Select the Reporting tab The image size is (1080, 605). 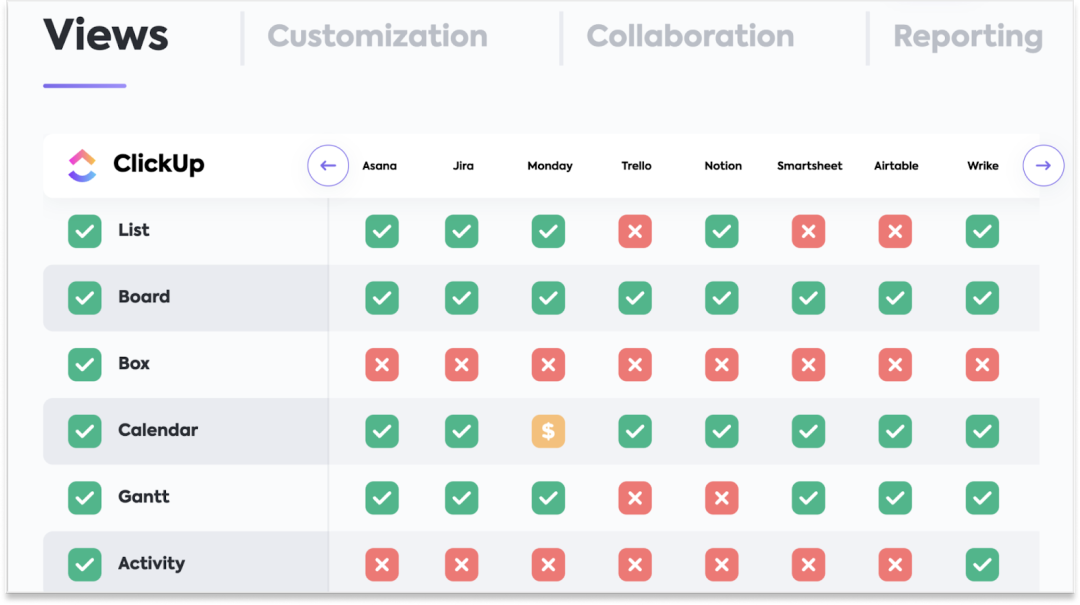click(x=967, y=37)
